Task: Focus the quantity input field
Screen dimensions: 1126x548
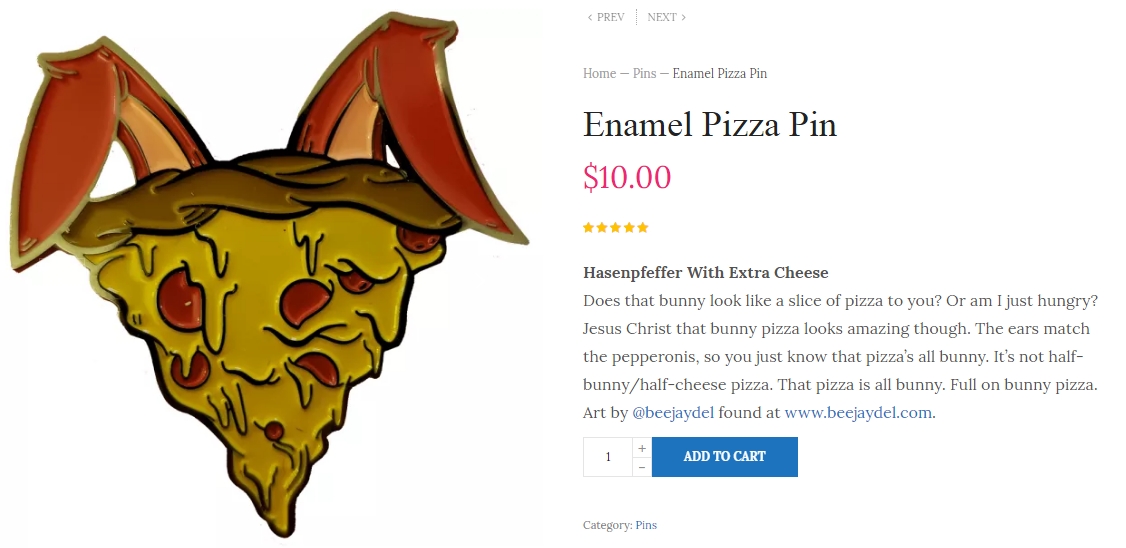Action: click(x=608, y=457)
